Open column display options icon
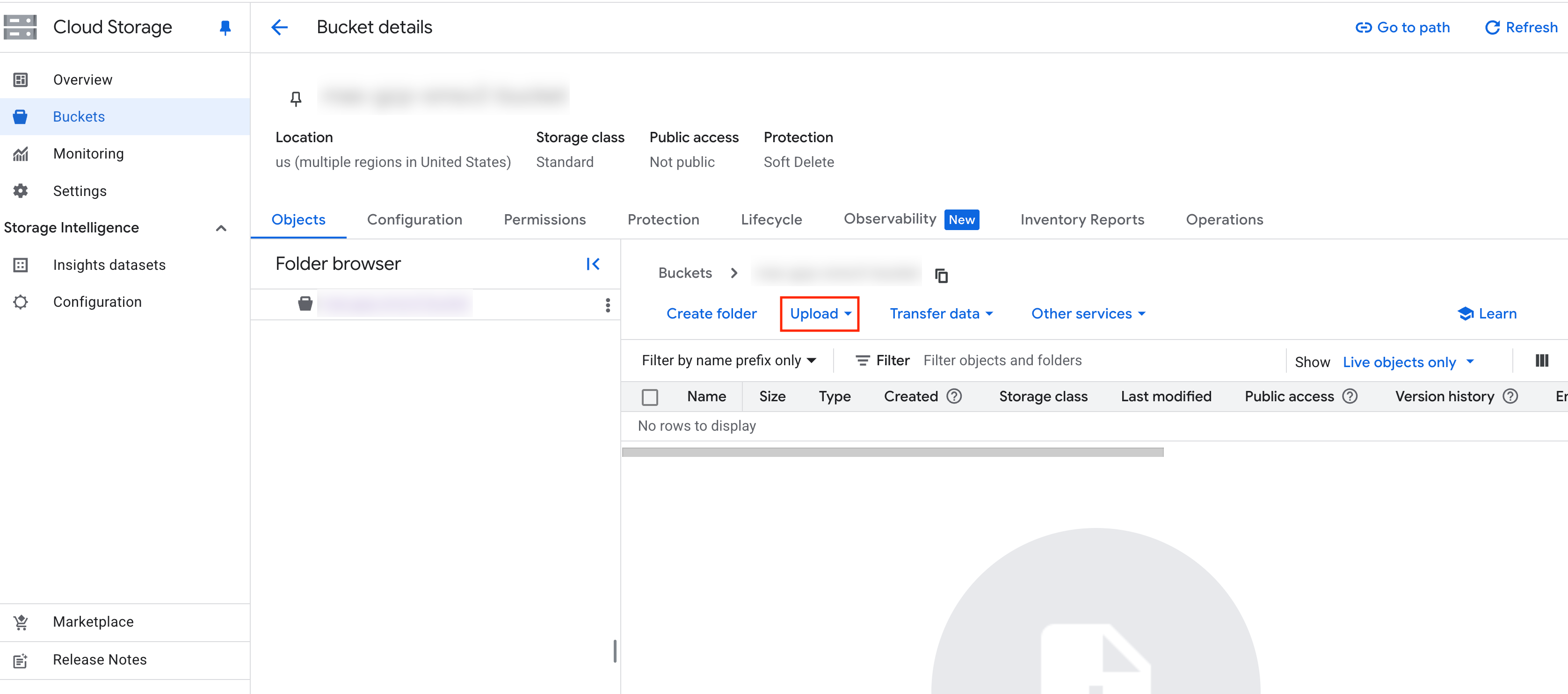 point(1541,361)
